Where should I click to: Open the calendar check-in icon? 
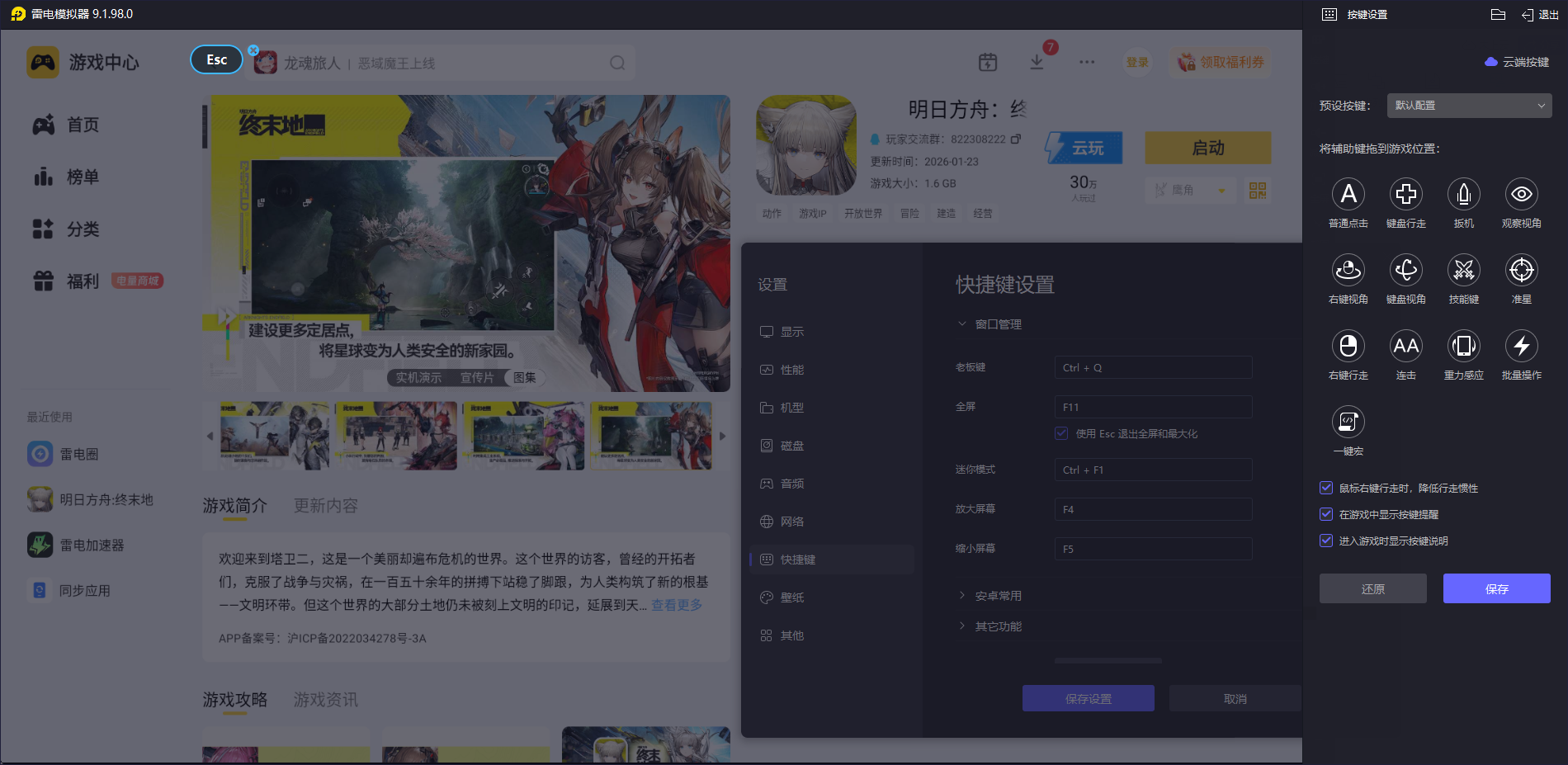988,62
